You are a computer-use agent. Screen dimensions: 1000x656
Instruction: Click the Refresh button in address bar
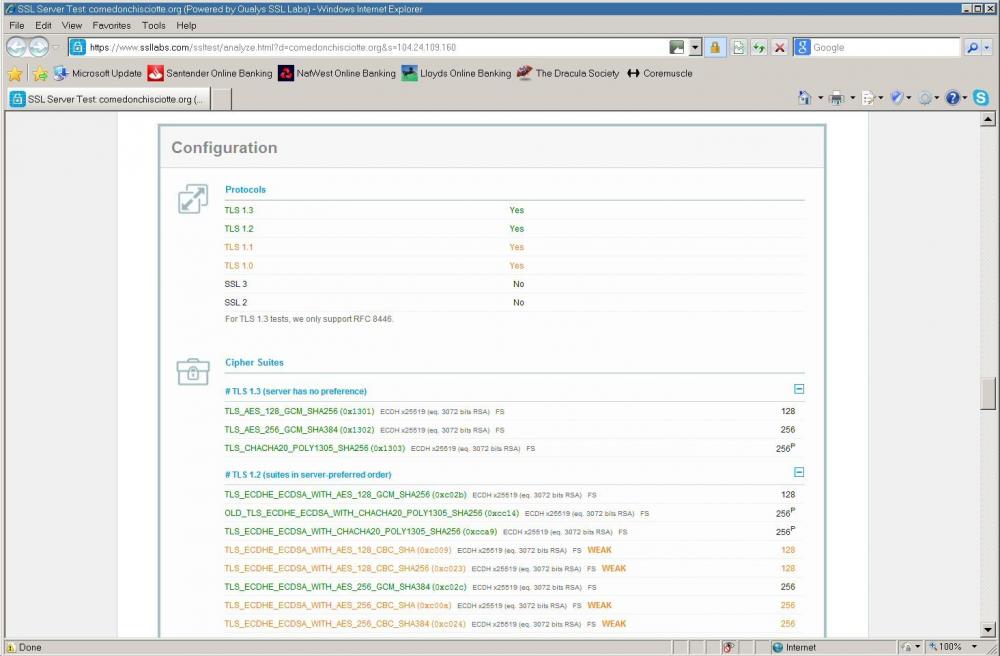(759, 47)
